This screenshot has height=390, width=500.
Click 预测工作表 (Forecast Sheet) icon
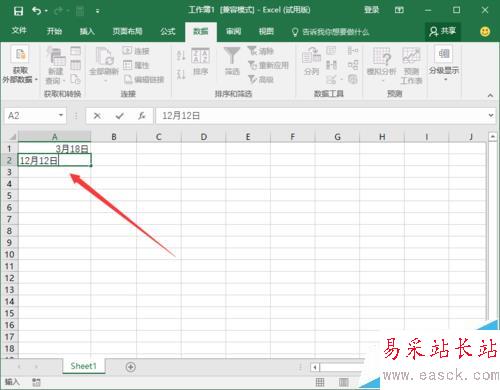coord(411,66)
